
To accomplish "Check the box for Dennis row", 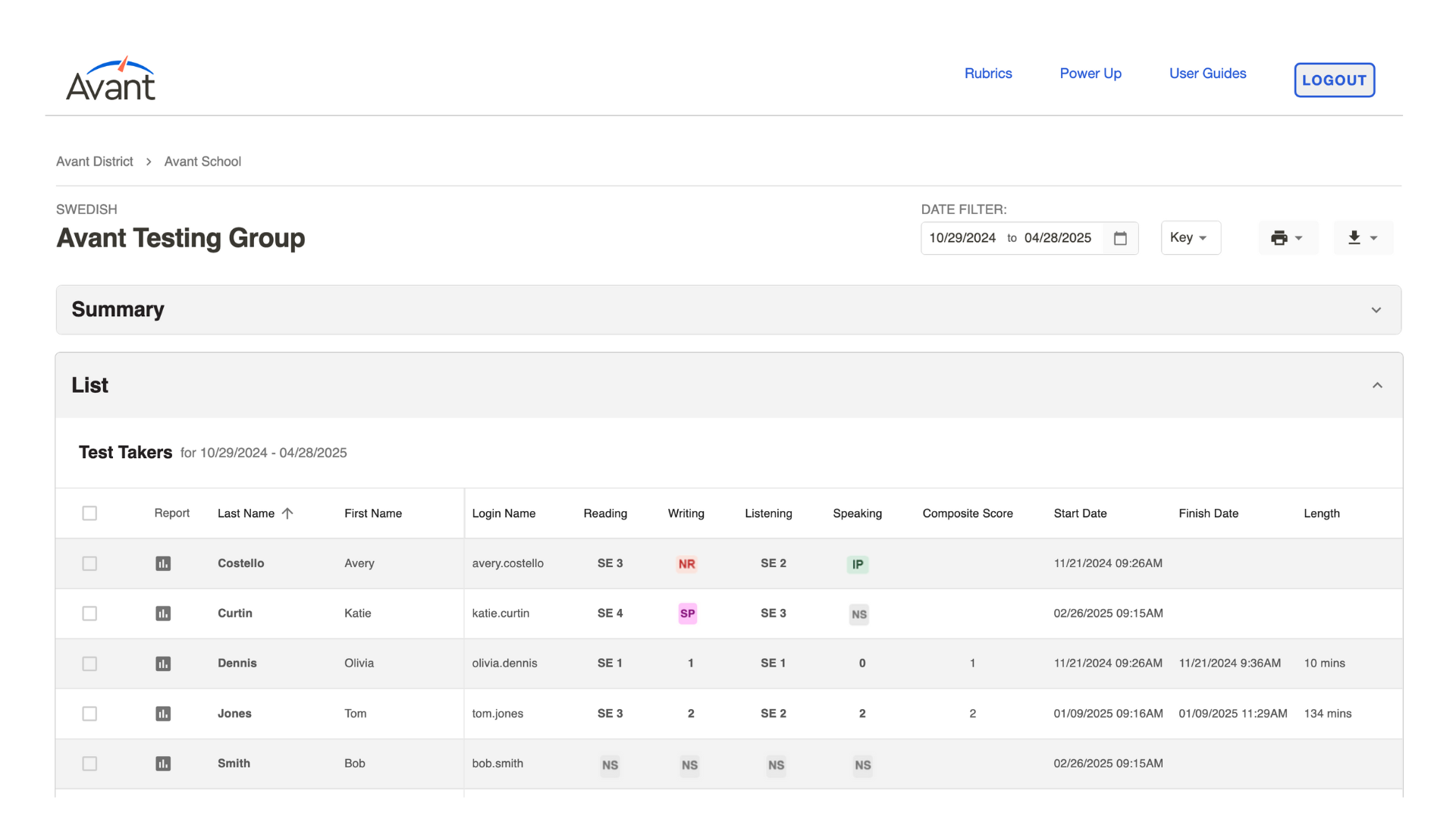I will coord(89,664).
